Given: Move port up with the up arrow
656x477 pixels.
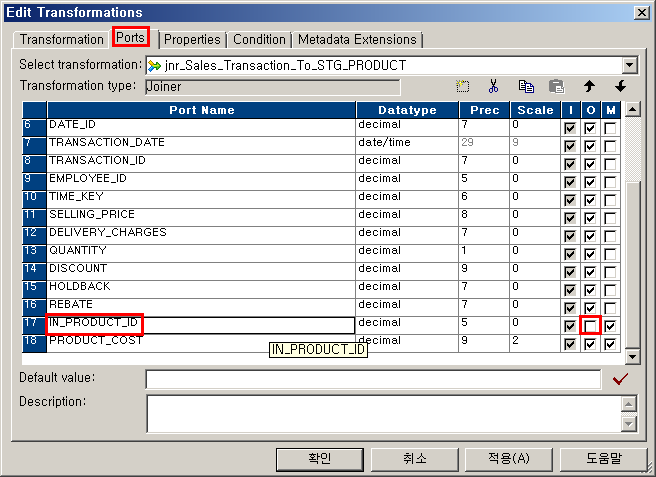Looking at the screenshot, I should point(589,86).
